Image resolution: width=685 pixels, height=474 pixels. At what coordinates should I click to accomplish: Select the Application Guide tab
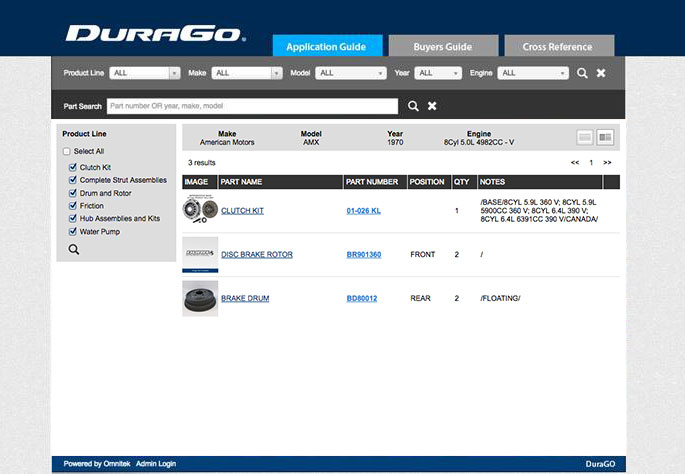click(x=327, y=46)
